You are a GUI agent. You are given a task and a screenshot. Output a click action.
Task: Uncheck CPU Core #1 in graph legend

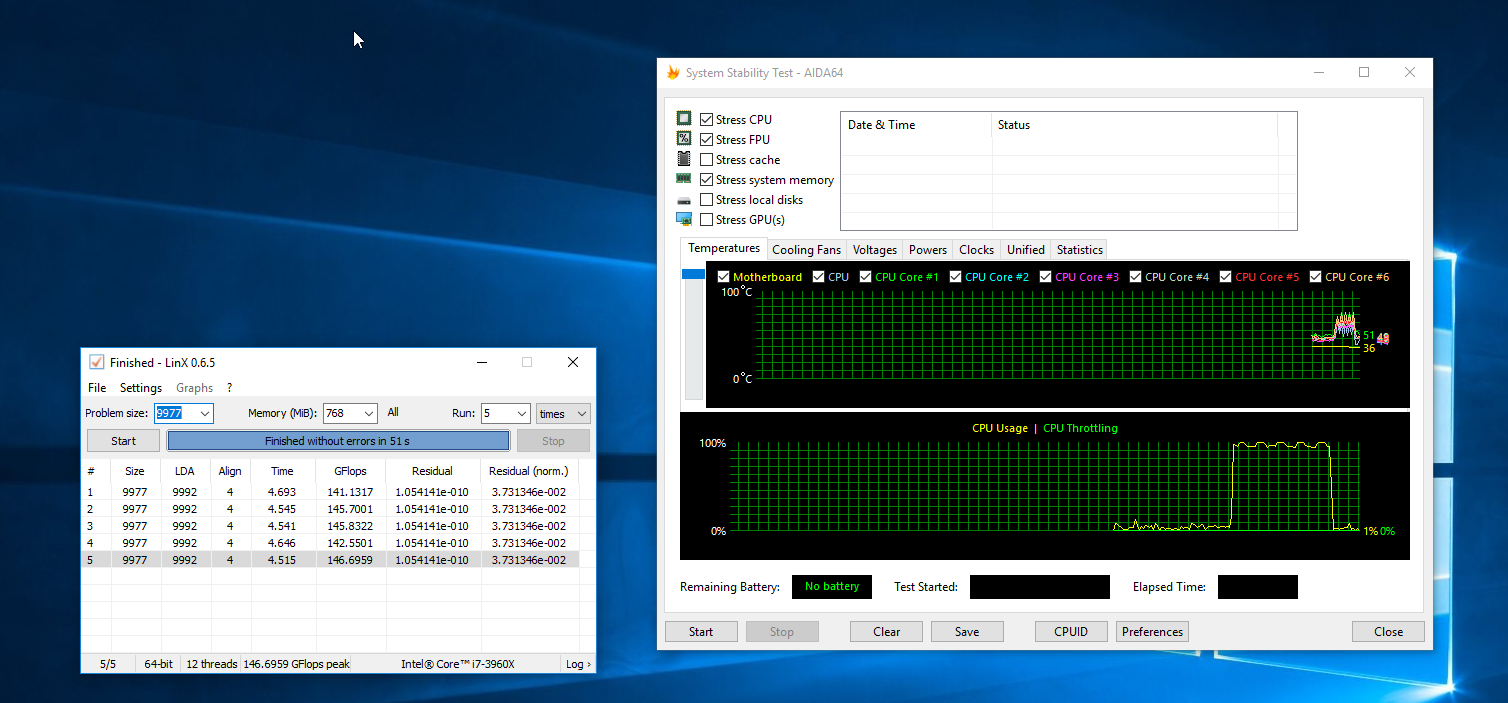[x=866, y=277]
